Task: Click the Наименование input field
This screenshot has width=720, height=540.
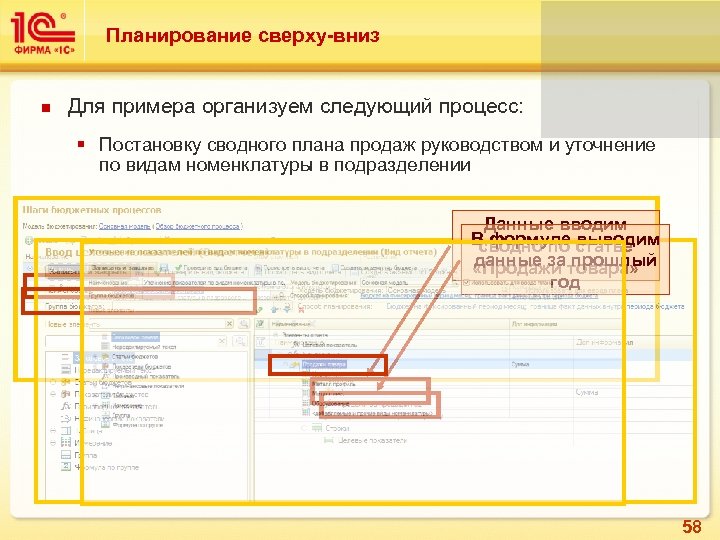Action: [x=214, y=283]
